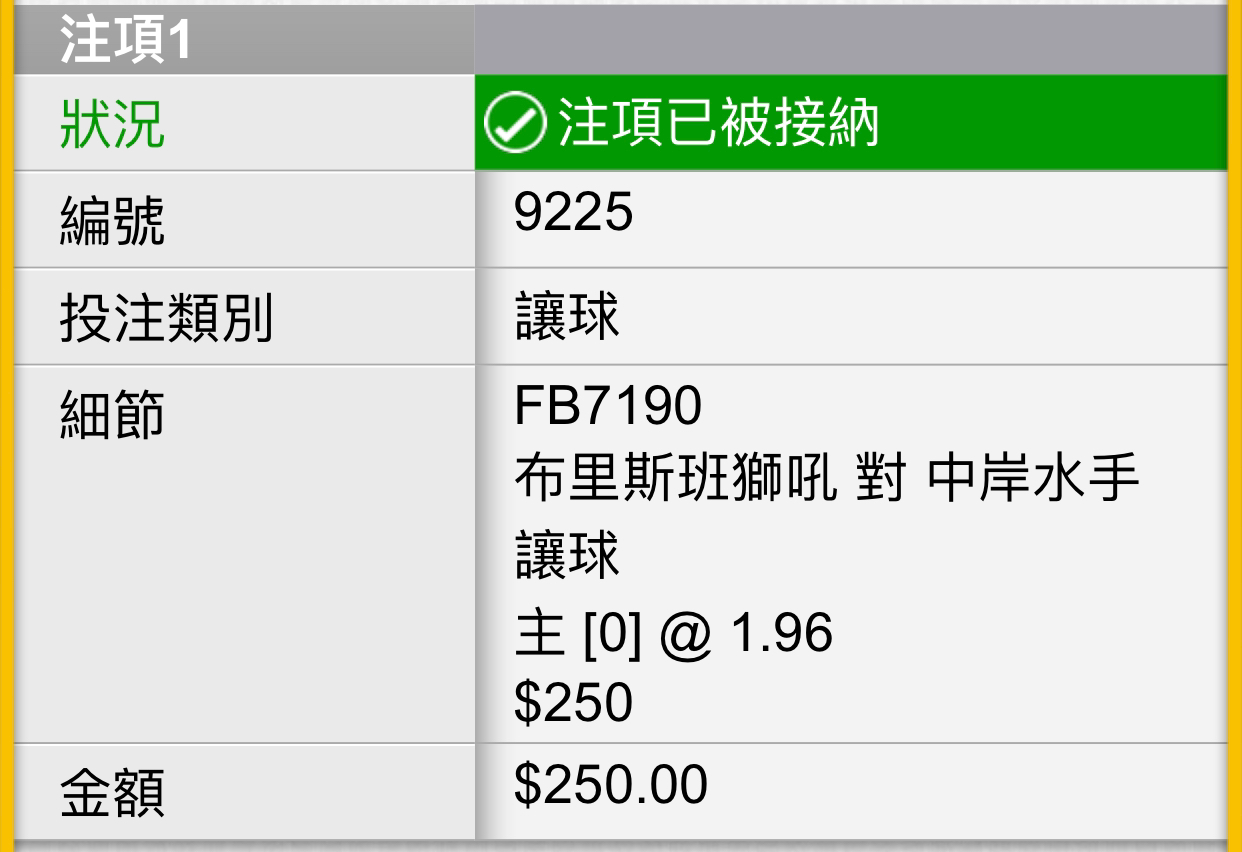1242x852 pixels.
Task: Click the odds line 主 [0] @ 1.96
Action: [673, 634]
